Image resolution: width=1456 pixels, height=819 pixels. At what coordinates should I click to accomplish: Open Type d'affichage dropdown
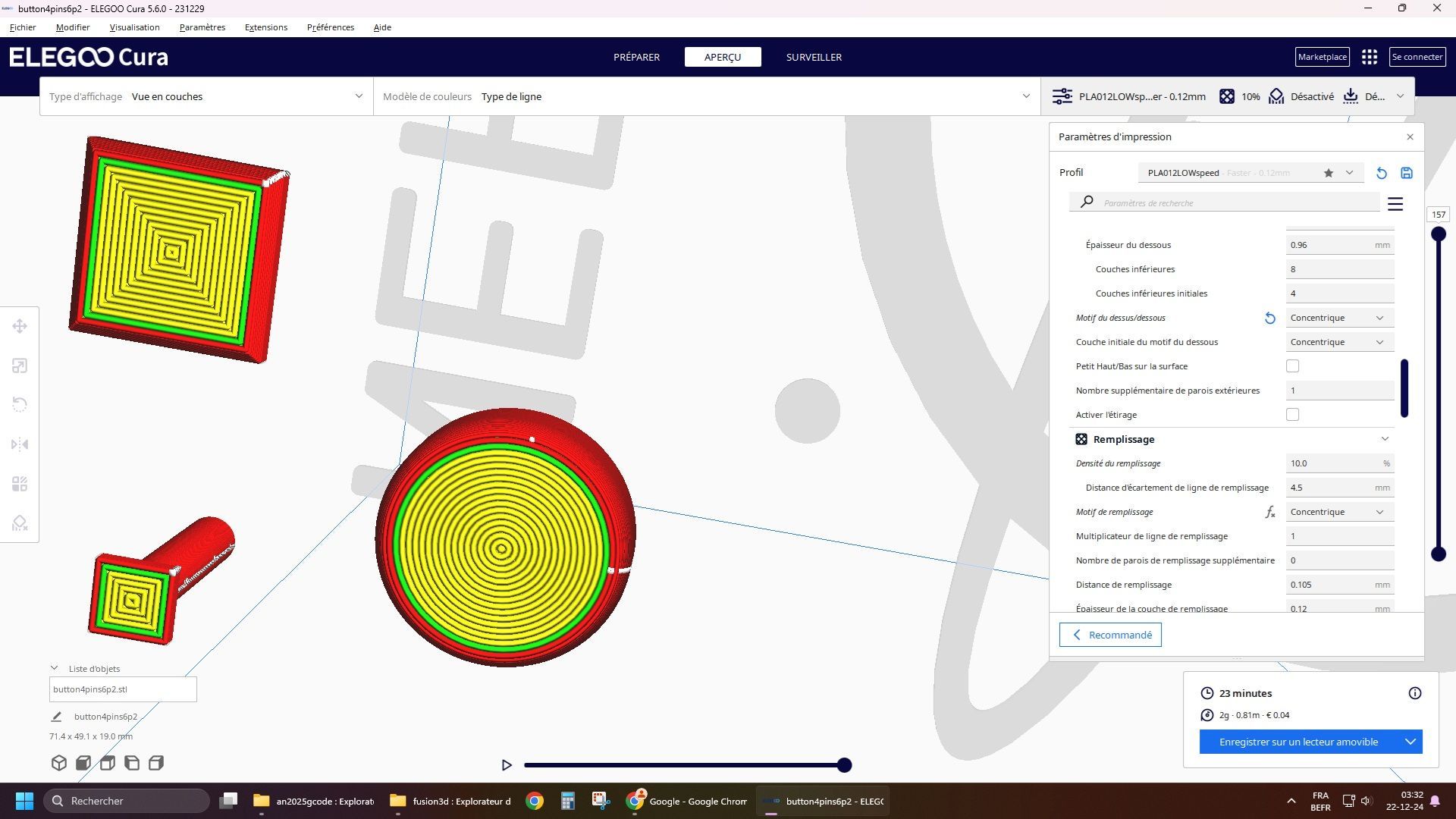(206, 96)
